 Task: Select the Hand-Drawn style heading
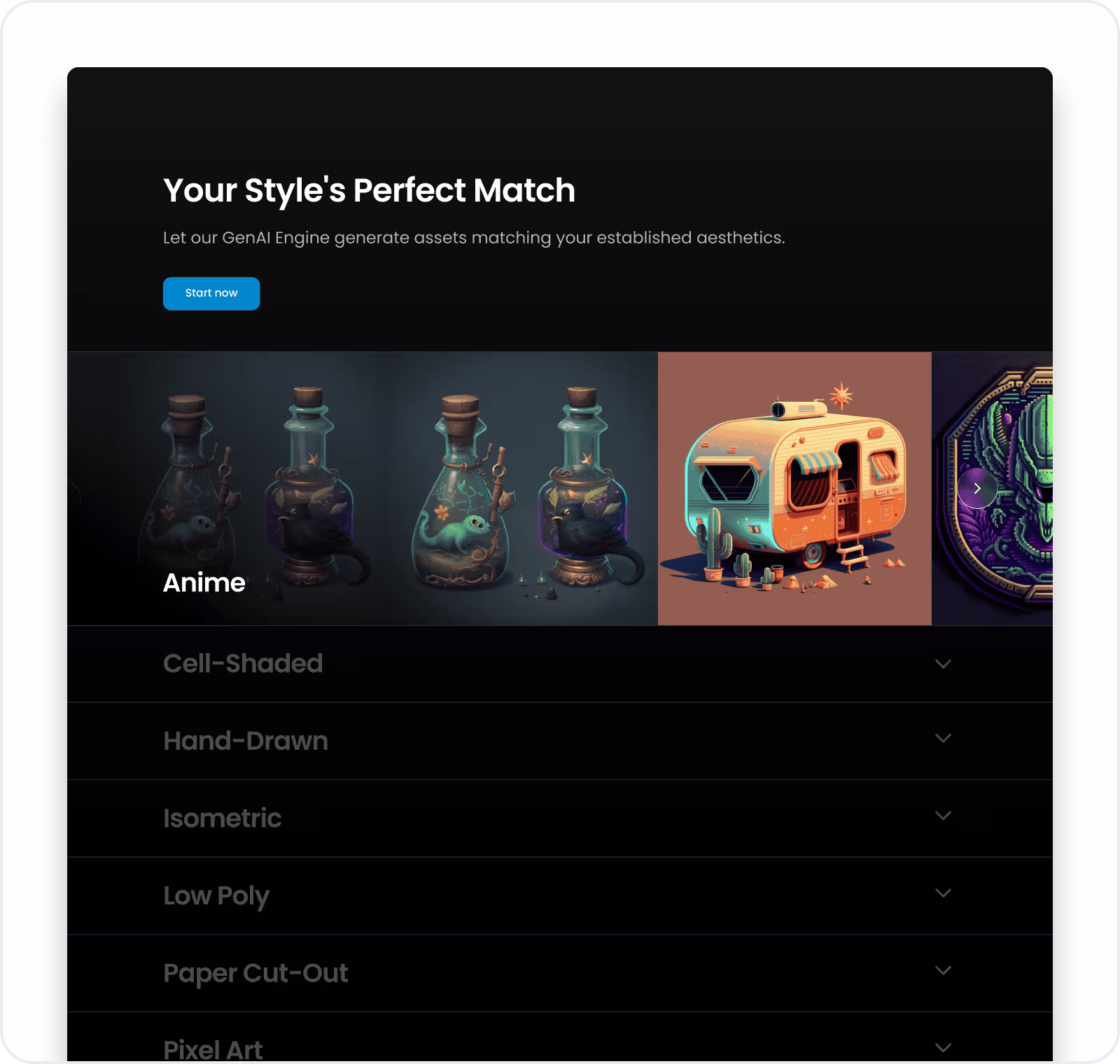coord(246,741)
